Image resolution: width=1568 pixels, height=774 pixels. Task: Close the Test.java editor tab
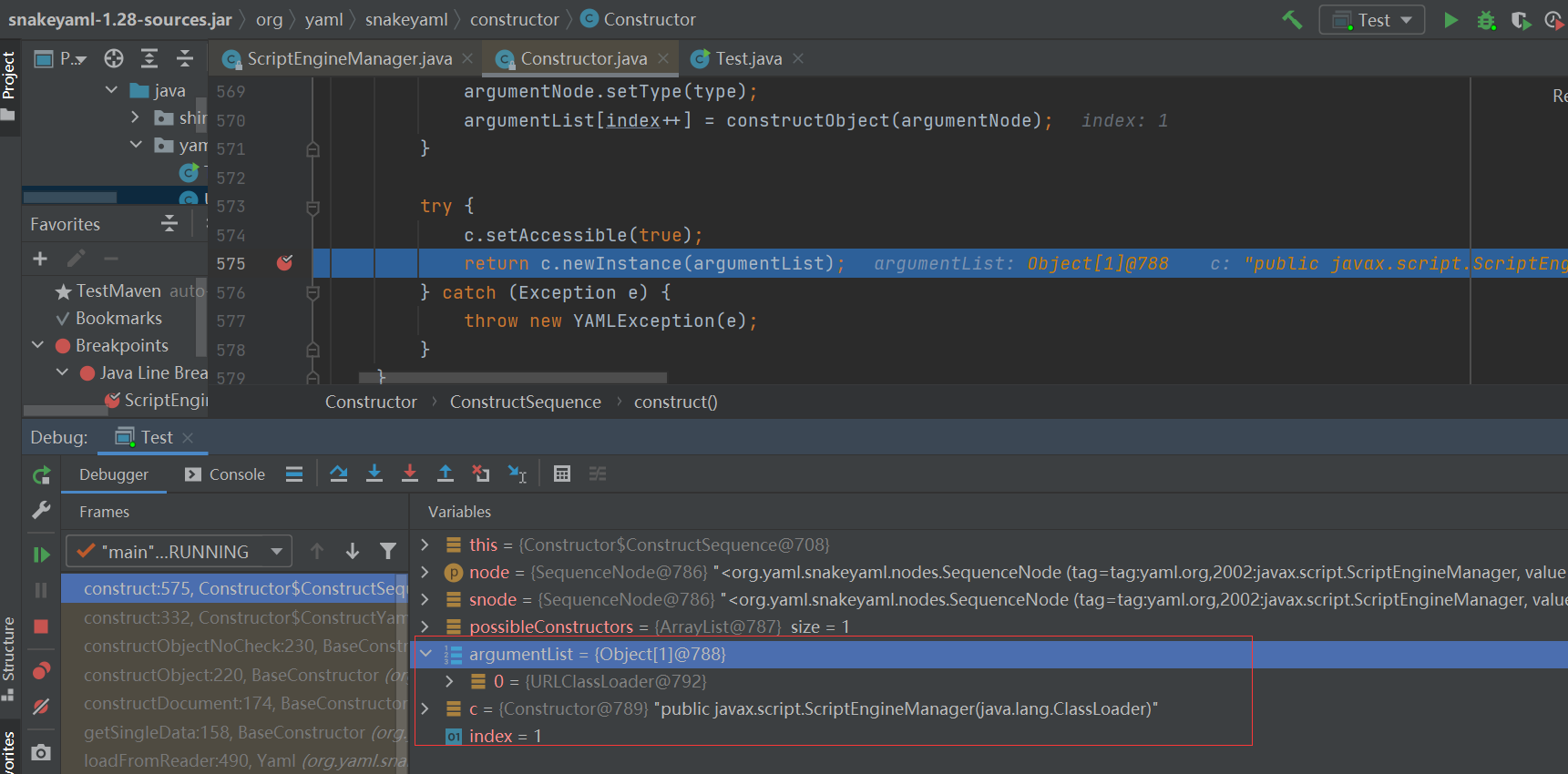[798, 59]
